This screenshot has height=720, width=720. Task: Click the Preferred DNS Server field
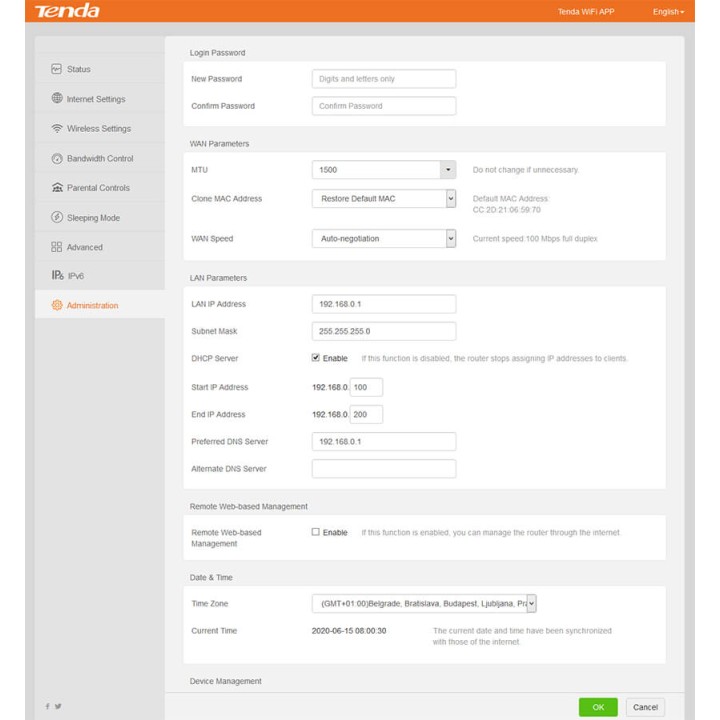coord(384,441)
